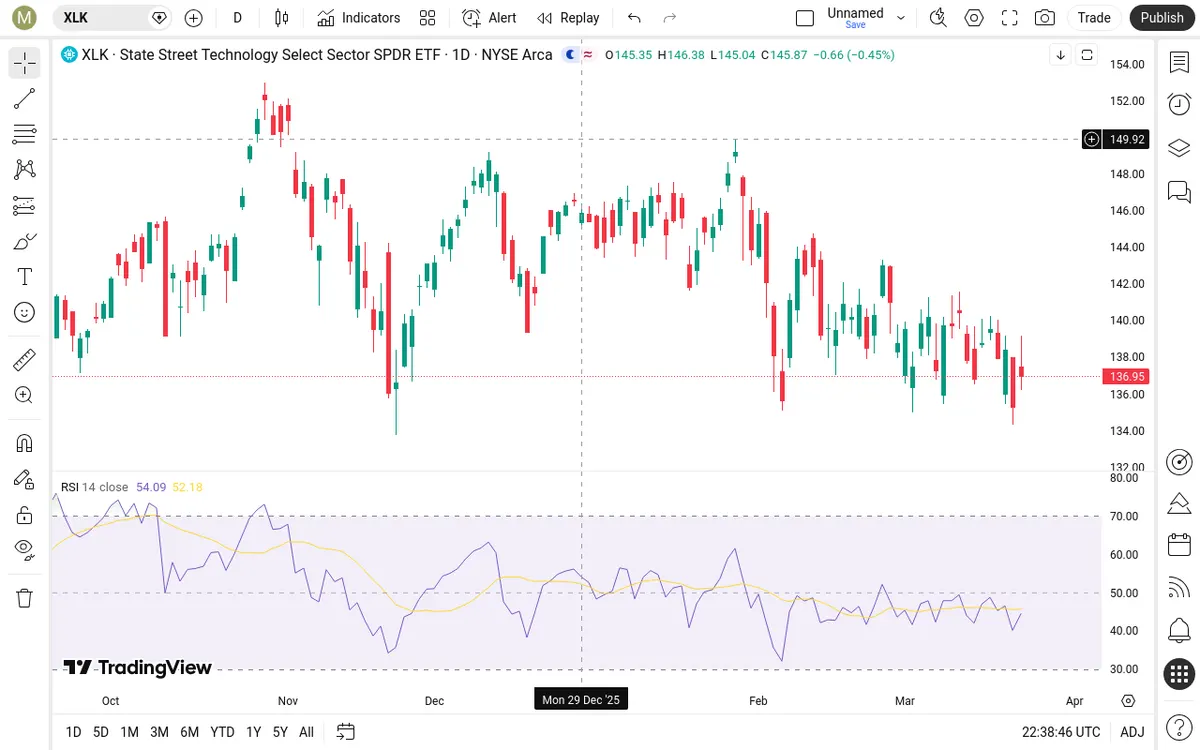1200x750 pixels.
Task: Redo the last chart action
Action: [x=670, y=17]
